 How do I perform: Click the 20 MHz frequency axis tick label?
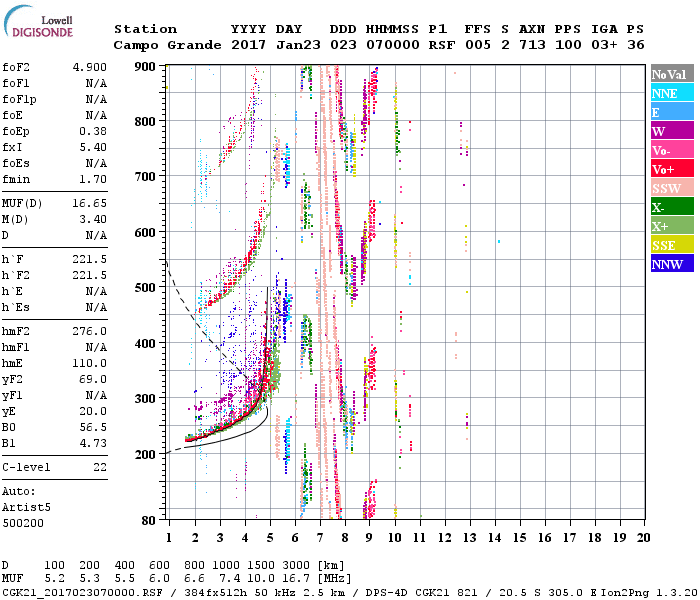(x=643, y=538)
